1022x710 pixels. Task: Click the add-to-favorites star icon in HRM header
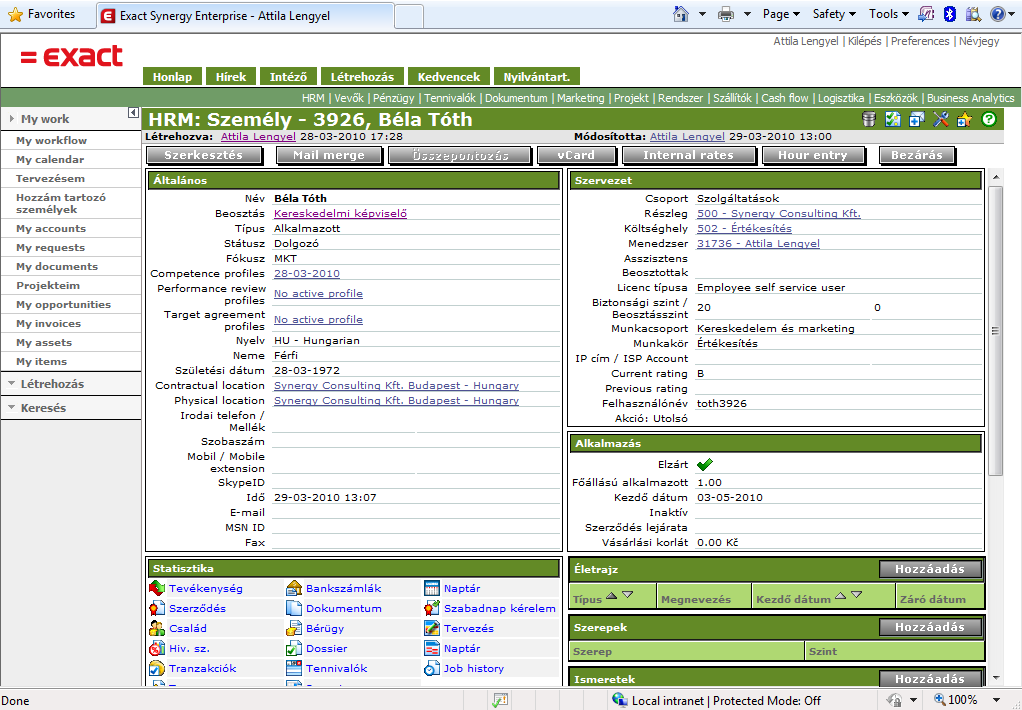pyautogui.click(x=965, y=119)
